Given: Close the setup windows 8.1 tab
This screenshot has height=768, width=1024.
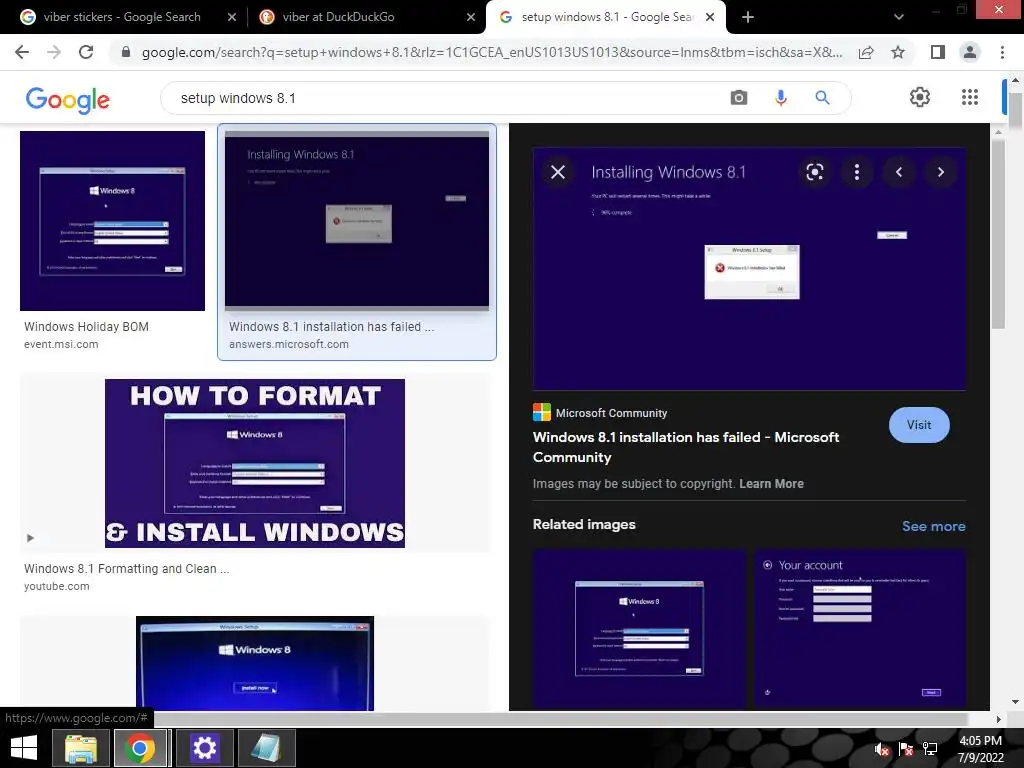Looking at the screenshot, I should (711, 17).
